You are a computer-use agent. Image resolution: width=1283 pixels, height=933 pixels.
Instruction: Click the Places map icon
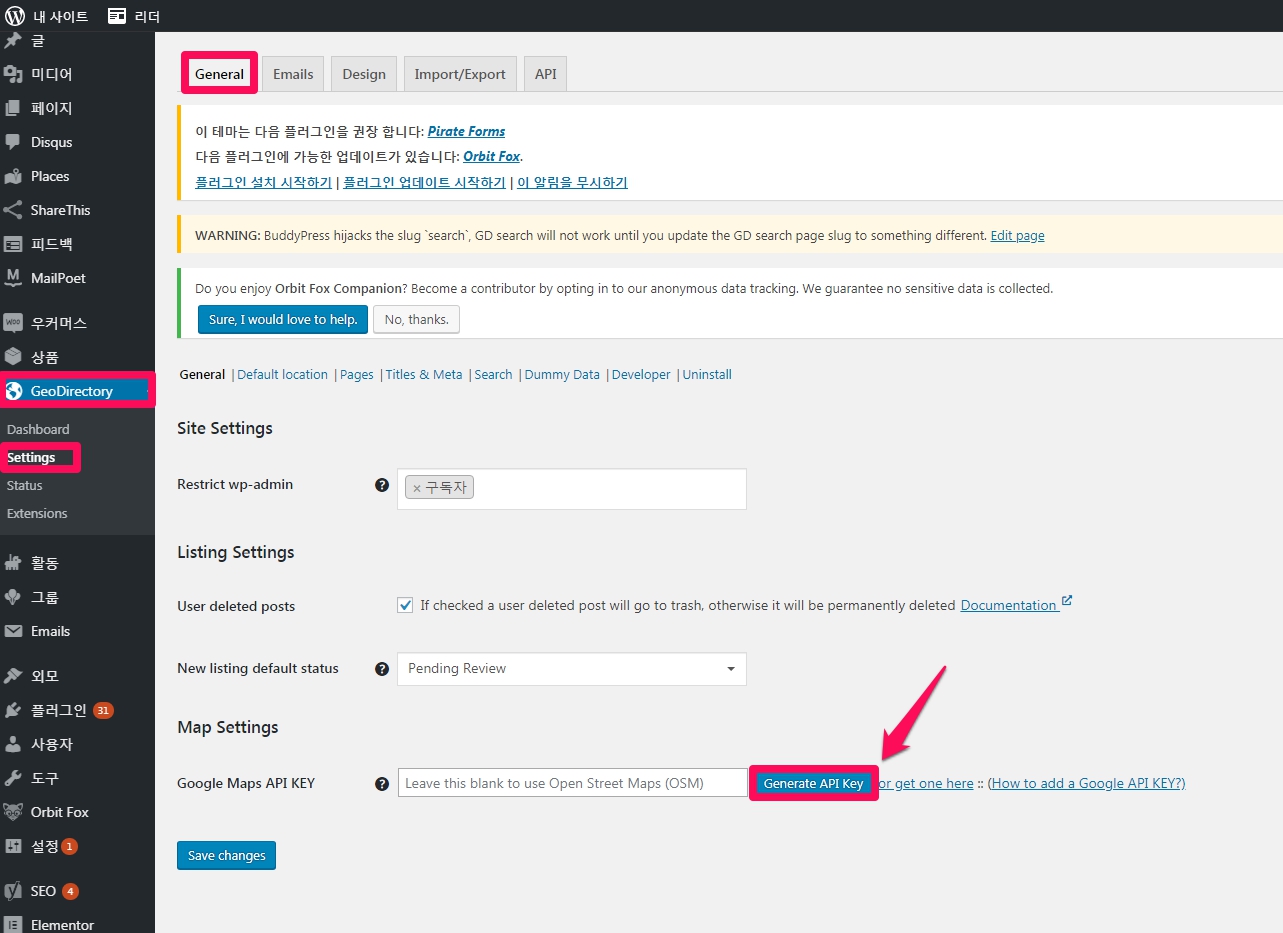pos(13,176)
